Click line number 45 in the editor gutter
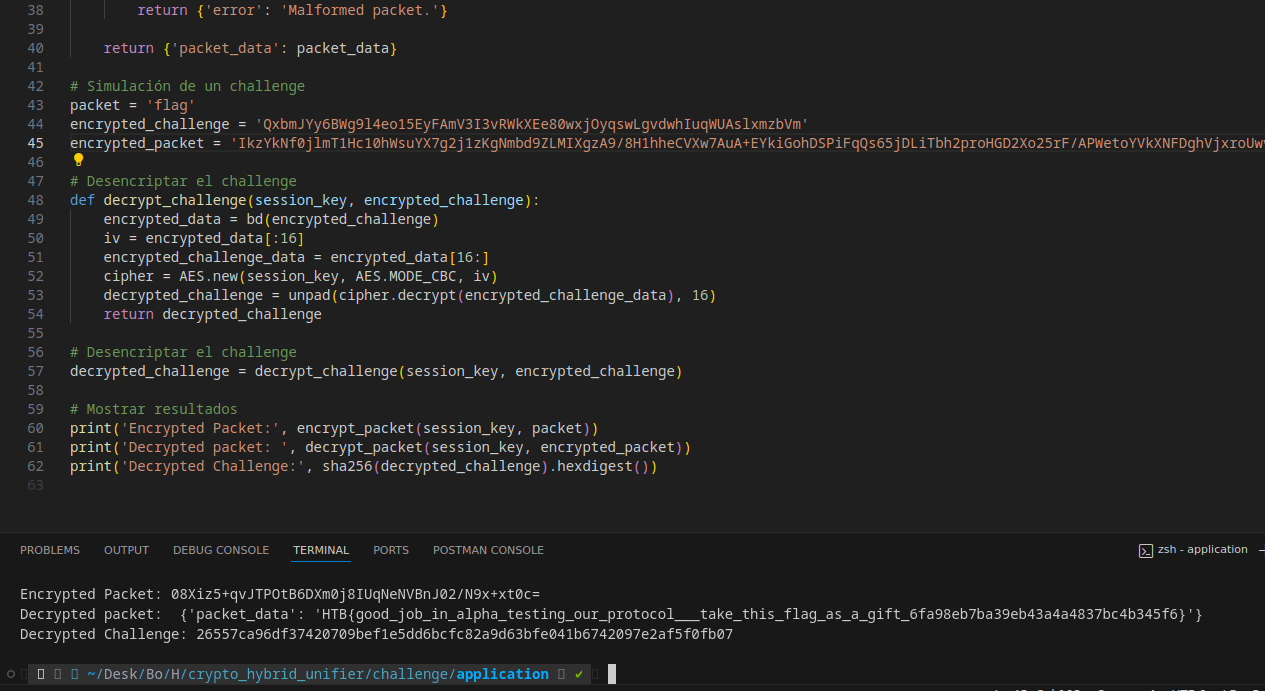The height and width of the screenshot is (691, 1265). click(x=35, y=143)
